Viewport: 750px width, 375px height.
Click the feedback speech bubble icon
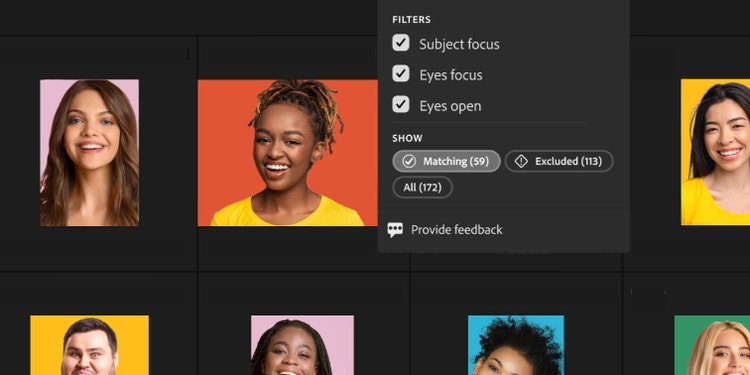[395, 230]
